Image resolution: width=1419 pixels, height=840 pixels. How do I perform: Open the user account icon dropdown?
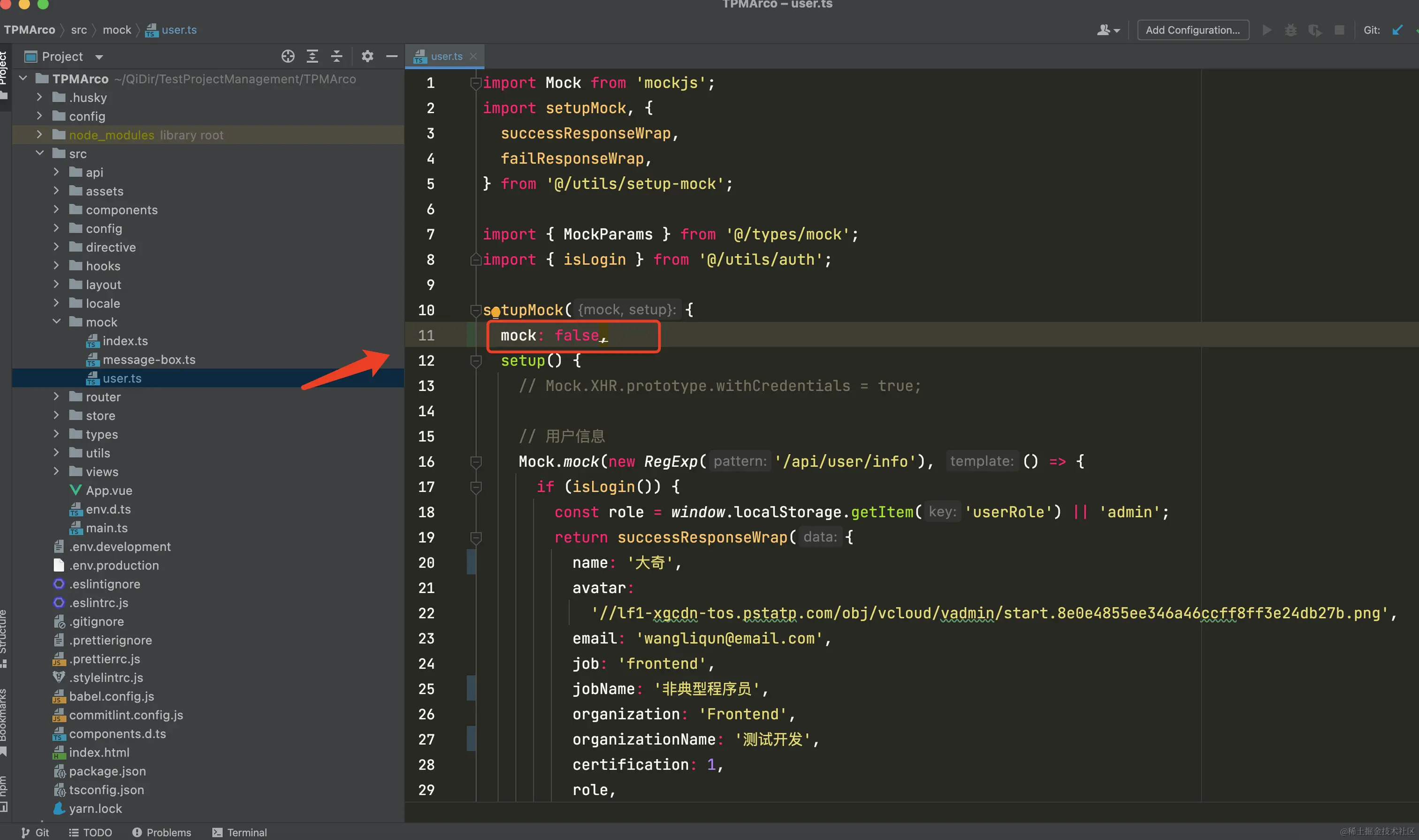click(1108, 30)
